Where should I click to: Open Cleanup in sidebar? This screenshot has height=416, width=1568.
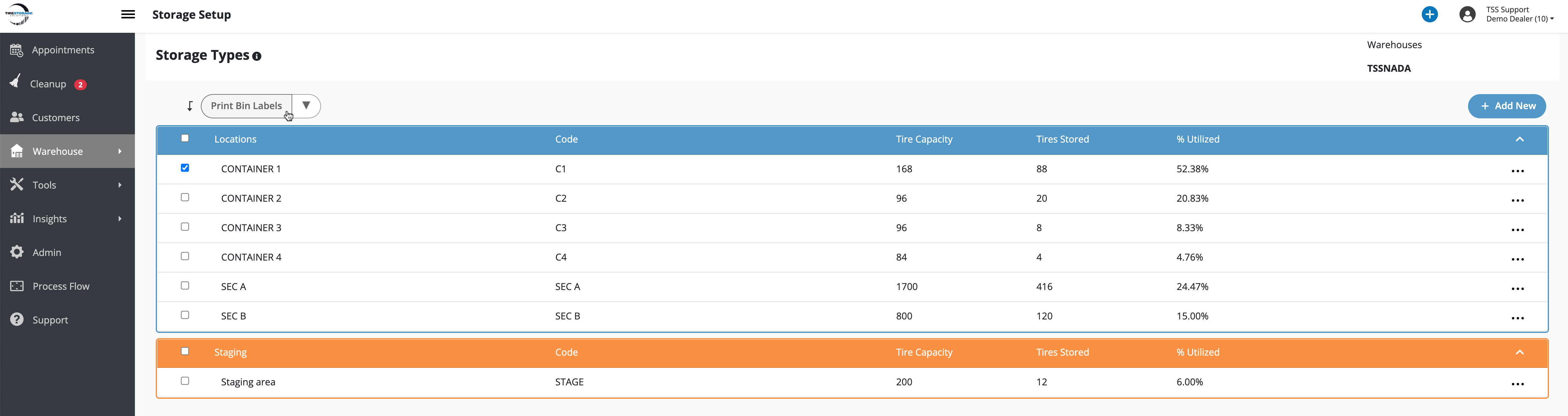(x=48, y=84)
